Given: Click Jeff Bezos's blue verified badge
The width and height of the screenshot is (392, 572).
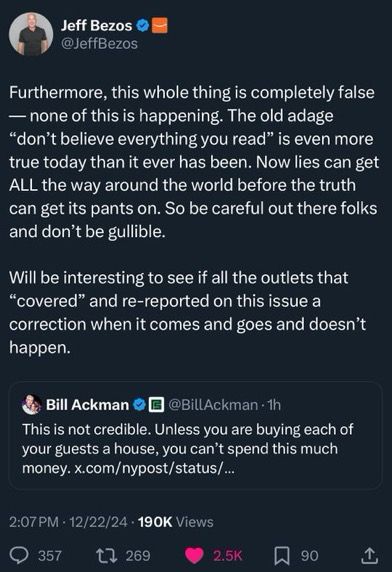Looking at the screenshot, I should [x=143, y=26].
